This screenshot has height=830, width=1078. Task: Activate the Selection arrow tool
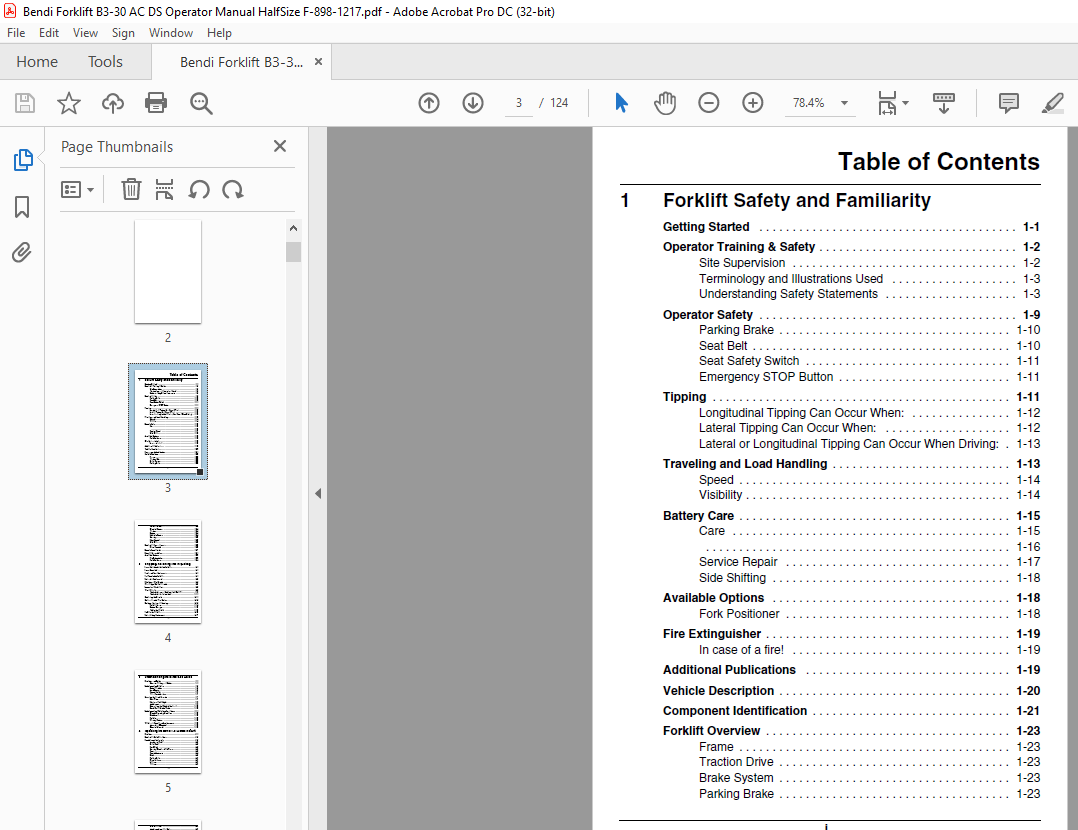click(x=621, y=103)
